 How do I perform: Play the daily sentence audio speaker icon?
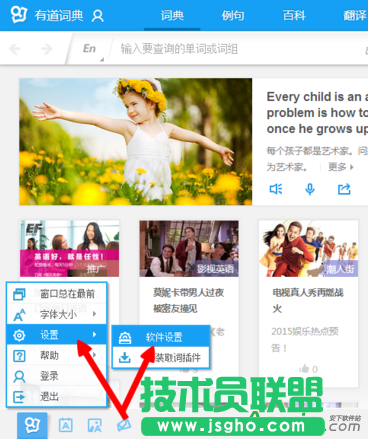click(x=276, y=189)
